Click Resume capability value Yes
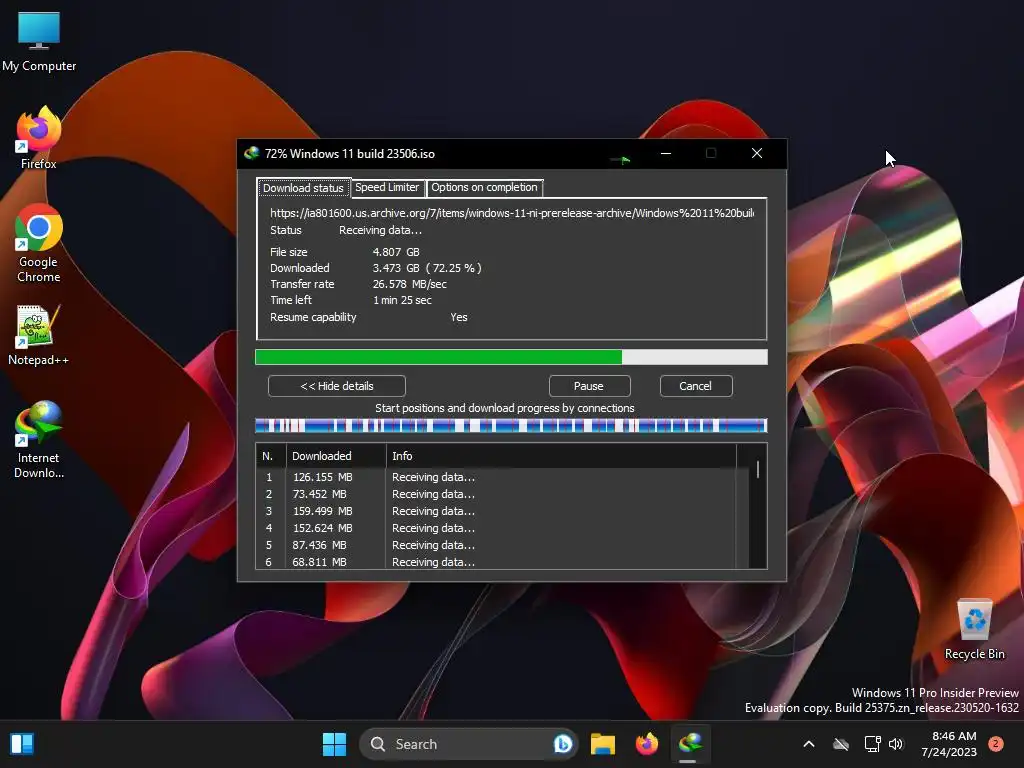This screenshot has width=1024, height=768. click(458, 317)
